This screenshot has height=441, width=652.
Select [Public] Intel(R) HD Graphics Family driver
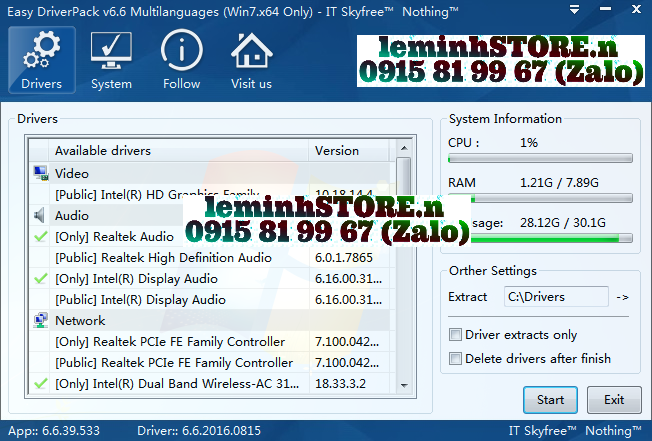[x=157, y=194]
